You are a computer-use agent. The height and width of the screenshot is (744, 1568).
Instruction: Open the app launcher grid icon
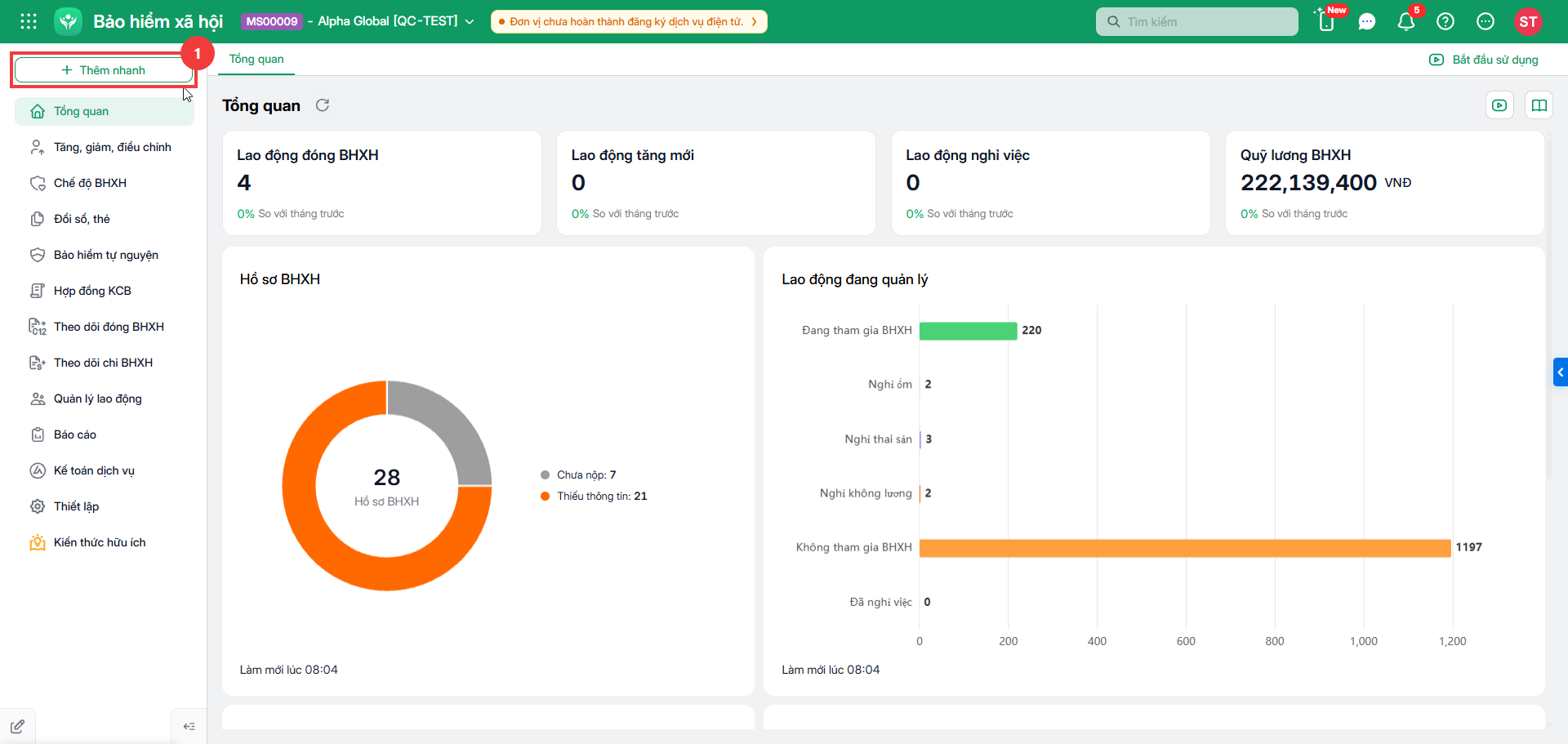[x=29, y=21]
